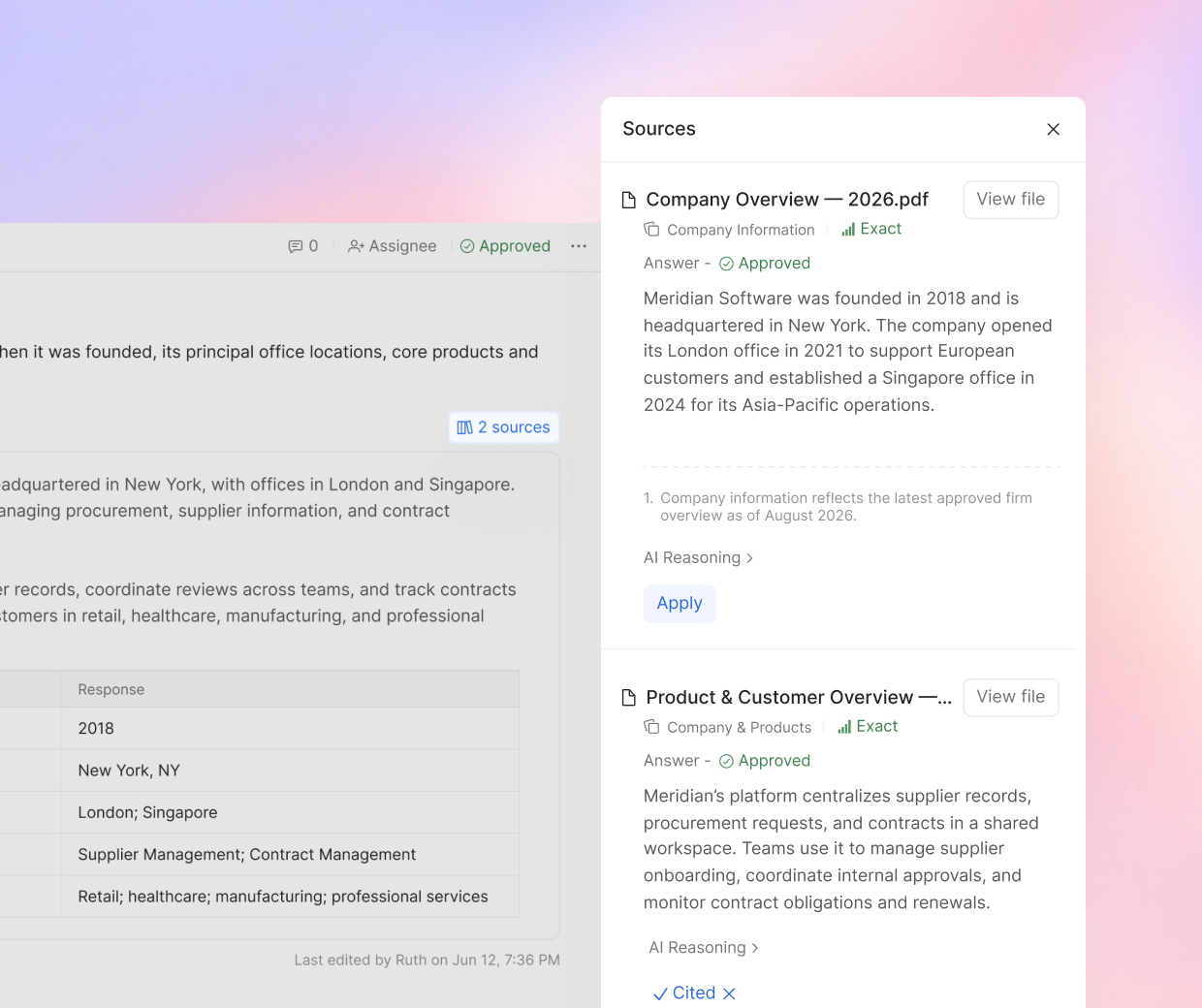View file for Product & Customer Overview
Screen dimensions: 1202x1008
tap(1011, 697)
